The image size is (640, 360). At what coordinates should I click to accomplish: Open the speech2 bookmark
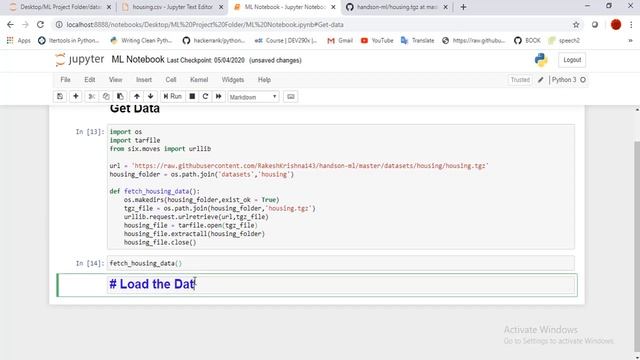564,40
